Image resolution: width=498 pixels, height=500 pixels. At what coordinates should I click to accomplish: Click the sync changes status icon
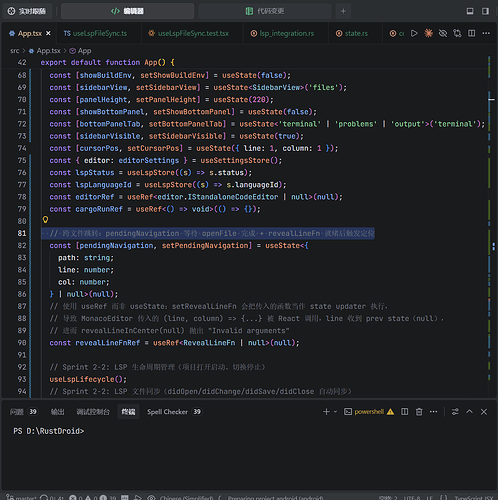52,498
